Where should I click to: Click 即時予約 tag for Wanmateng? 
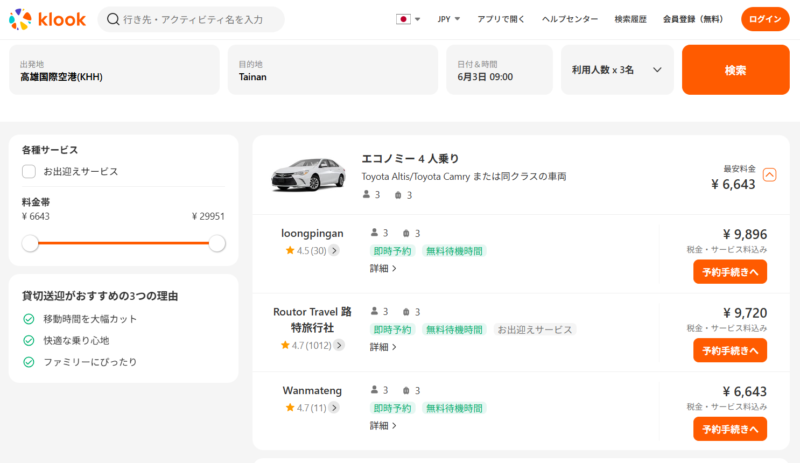pyautogui.click(x=392, y=408)
